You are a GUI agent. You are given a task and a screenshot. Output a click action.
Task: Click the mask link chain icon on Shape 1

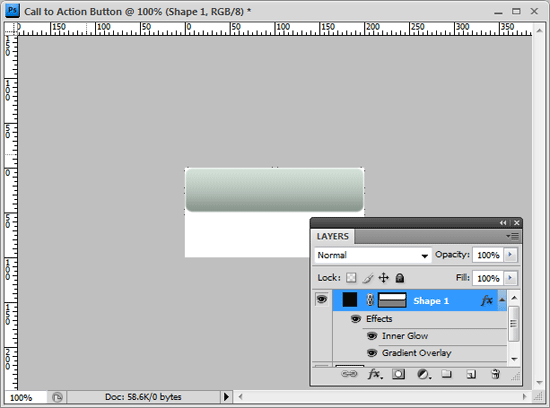(370, 300)
